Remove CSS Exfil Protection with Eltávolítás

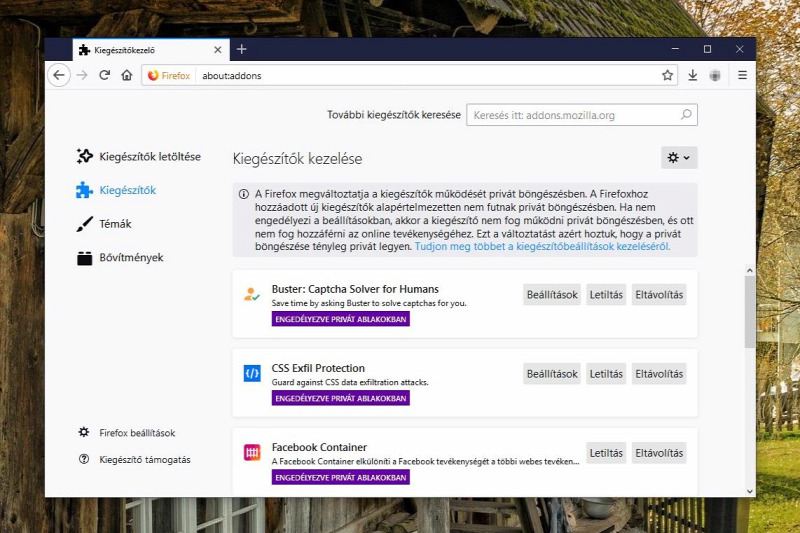pos(659,374)
